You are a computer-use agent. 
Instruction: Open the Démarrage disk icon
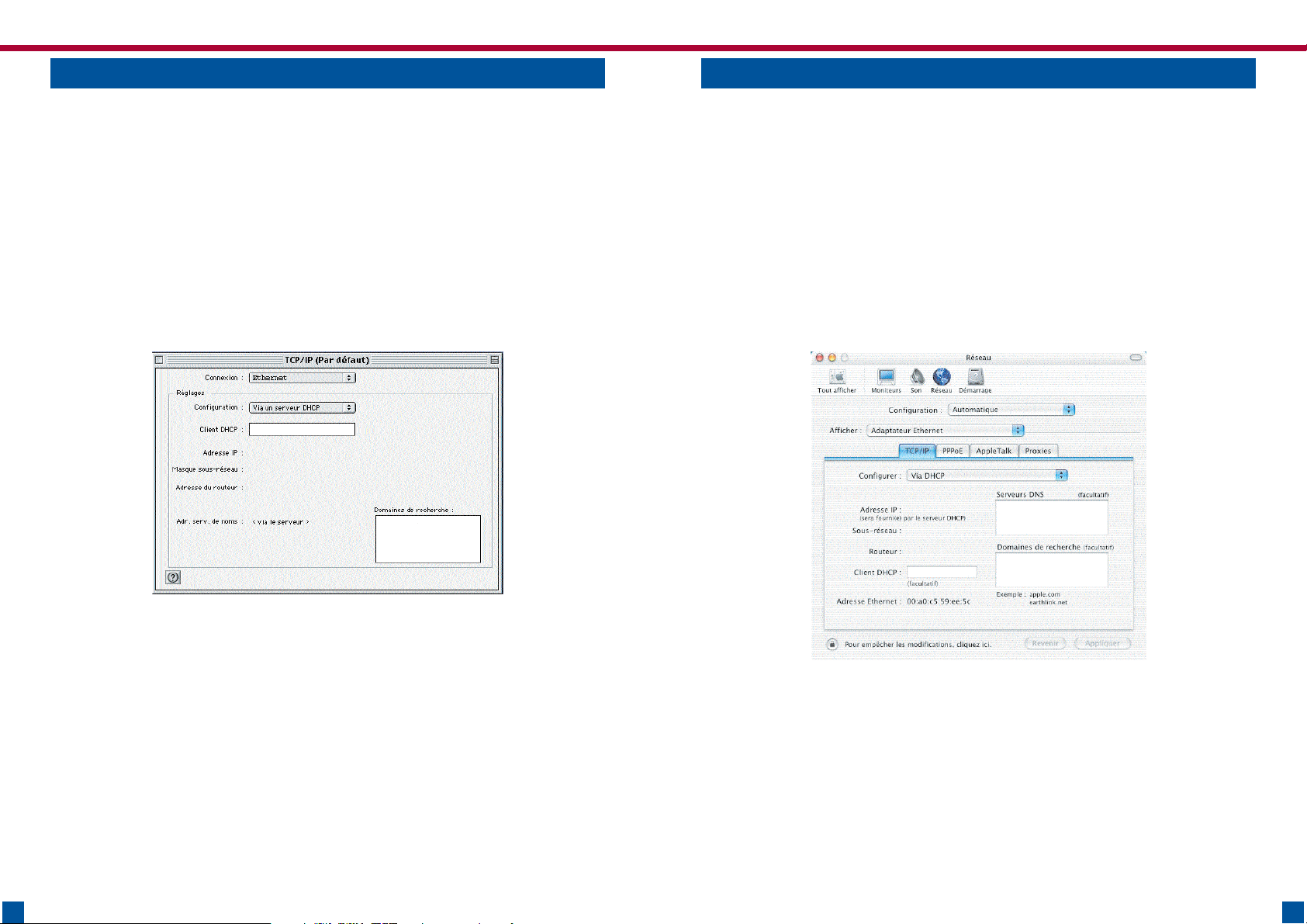point(975,378)
